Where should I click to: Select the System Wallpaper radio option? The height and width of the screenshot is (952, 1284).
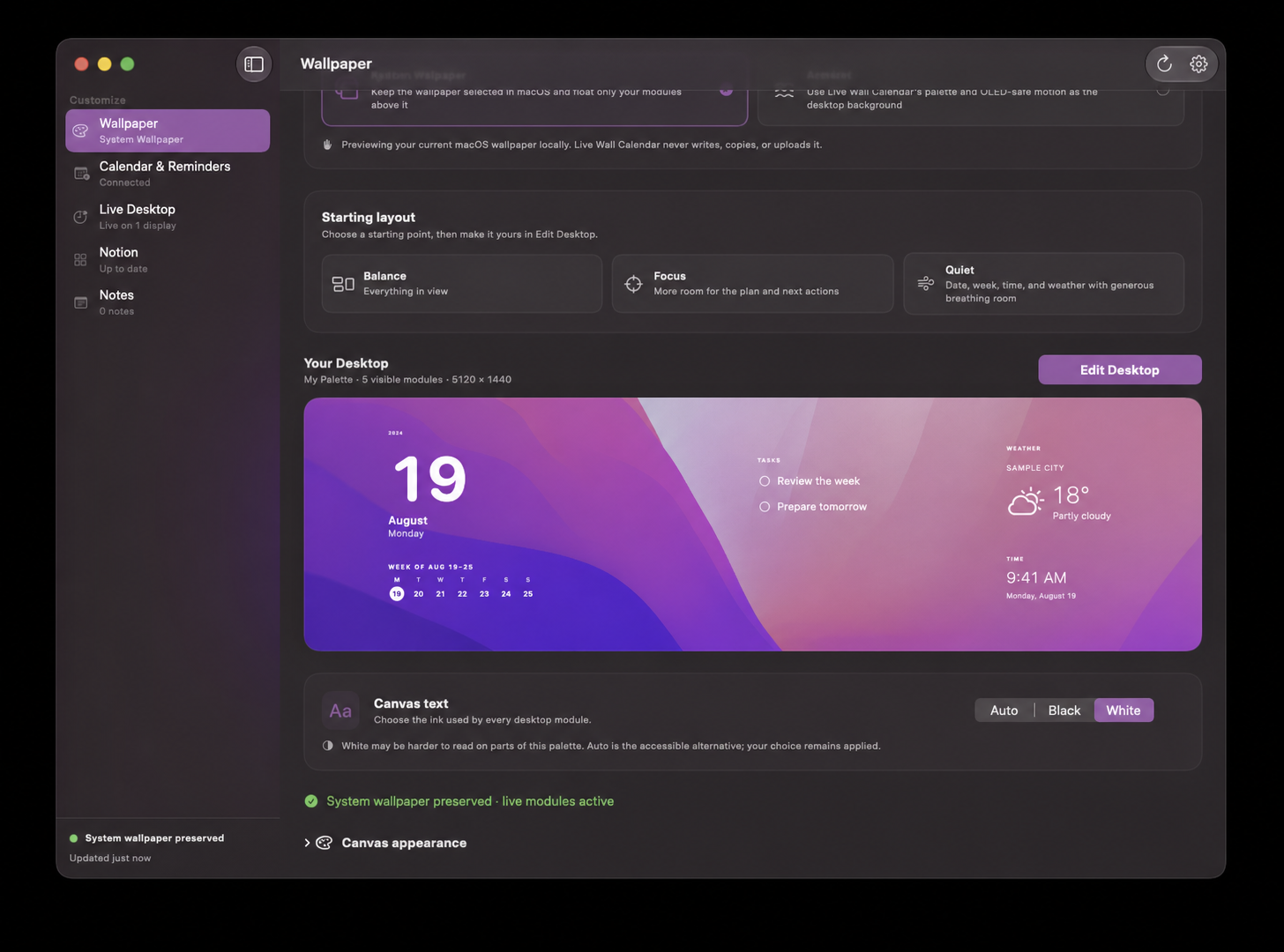[x=726, y=89]
